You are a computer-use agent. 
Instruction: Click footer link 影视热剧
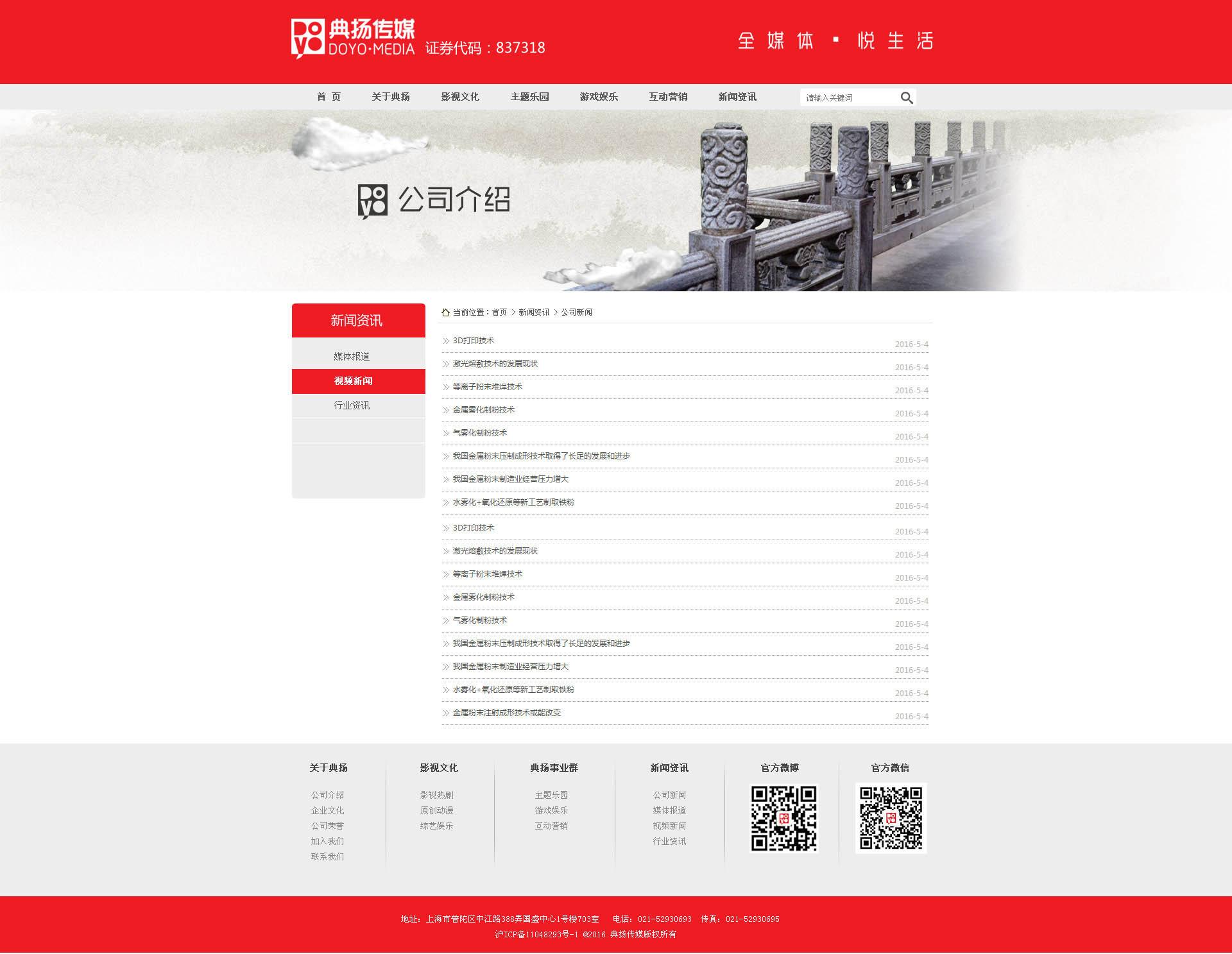coord(436,795)
